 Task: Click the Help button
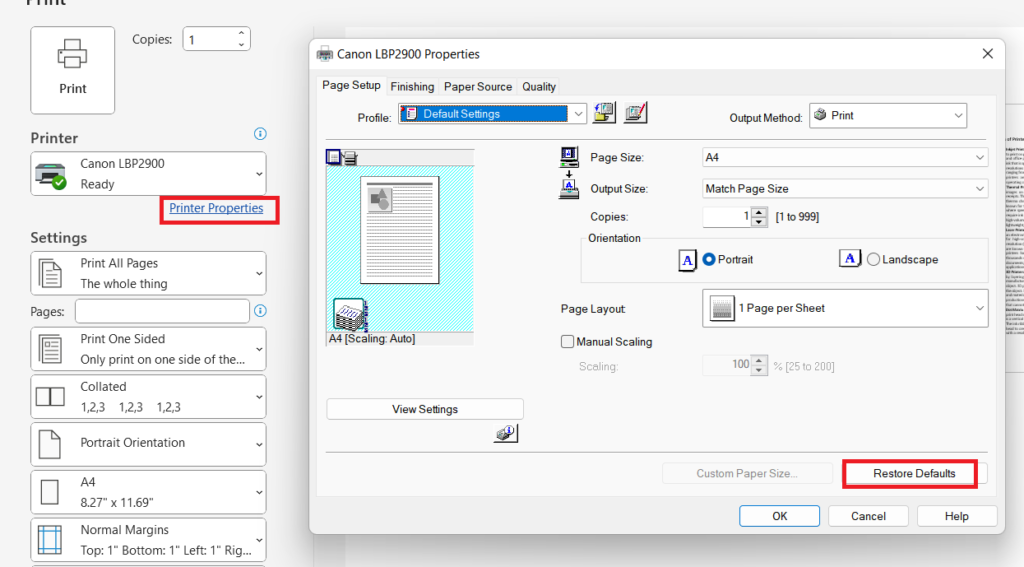point(957,516)
